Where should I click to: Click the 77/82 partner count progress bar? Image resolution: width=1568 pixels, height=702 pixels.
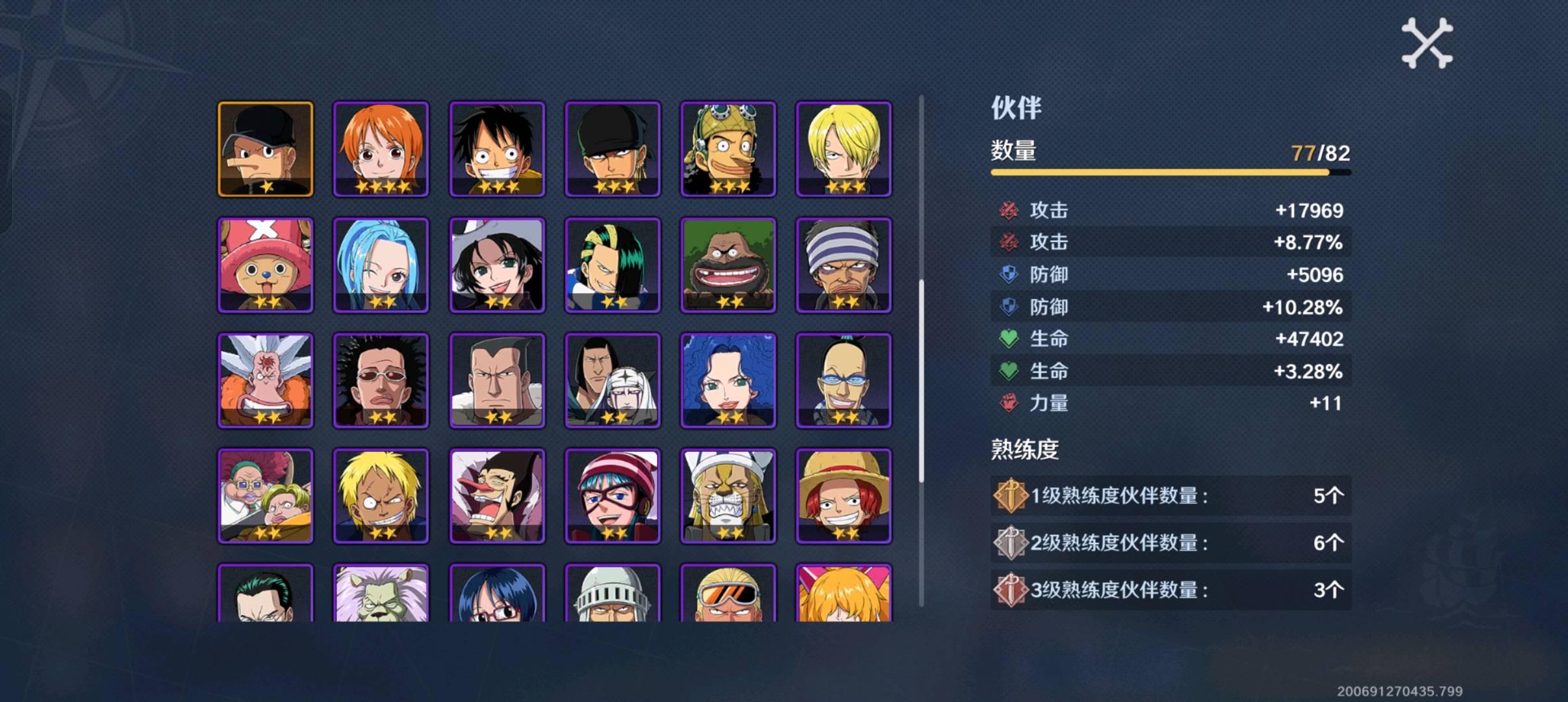1170,172
